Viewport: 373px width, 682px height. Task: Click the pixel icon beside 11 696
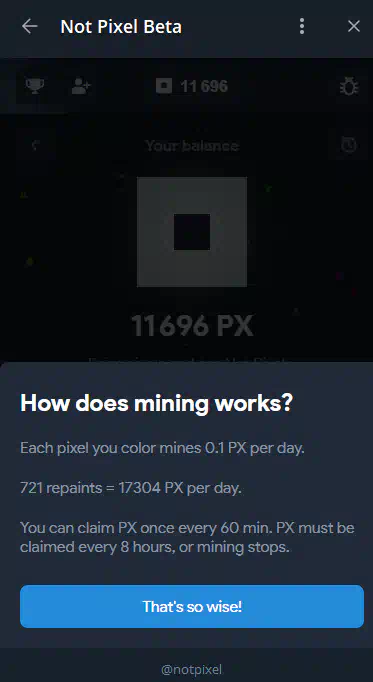164,86
